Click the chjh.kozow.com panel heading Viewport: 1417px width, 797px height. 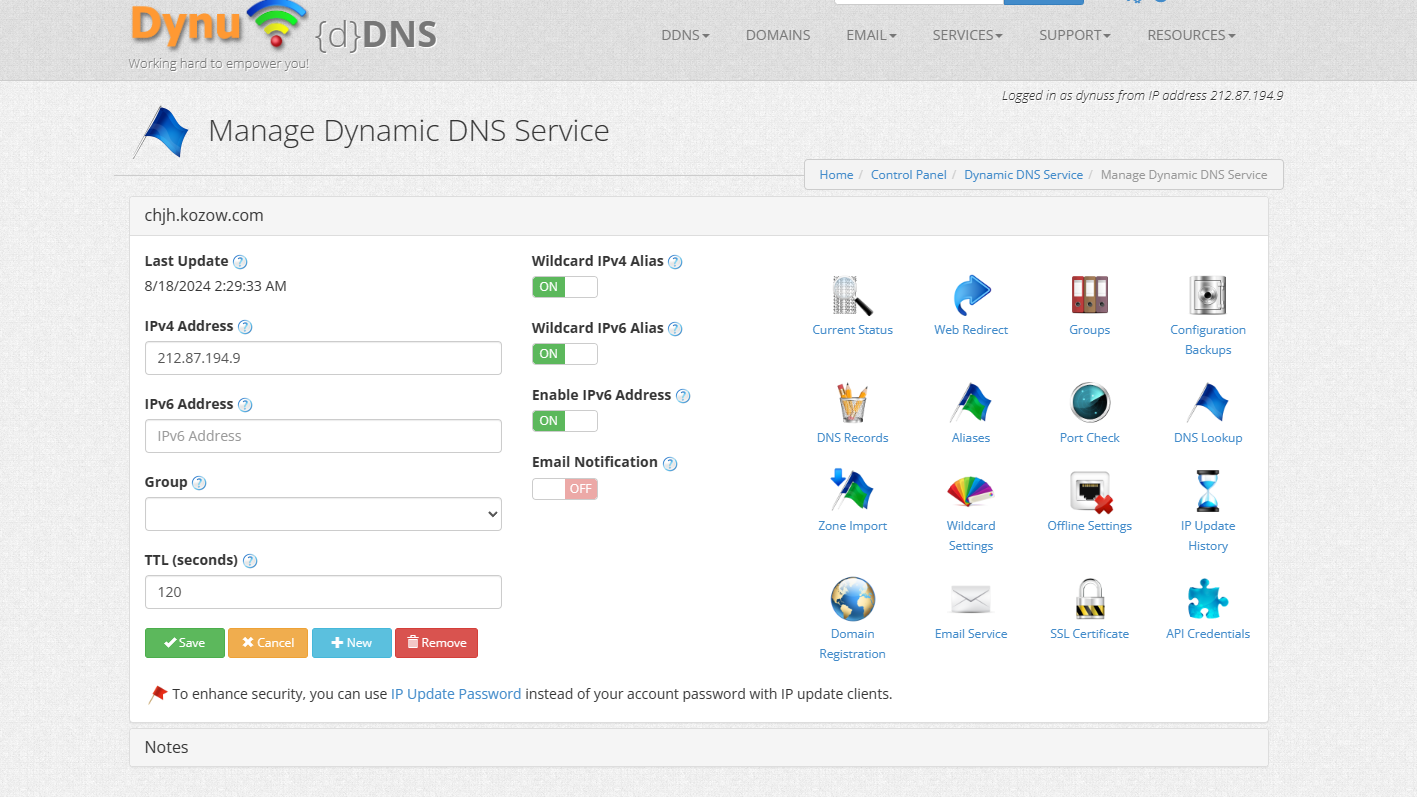pos(699,215)
